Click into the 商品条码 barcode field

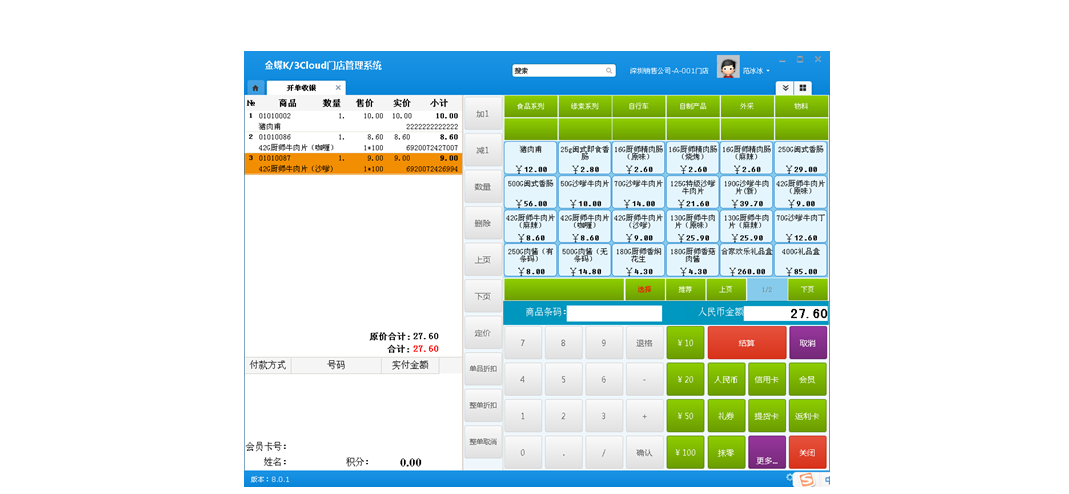tap(614, 313)
